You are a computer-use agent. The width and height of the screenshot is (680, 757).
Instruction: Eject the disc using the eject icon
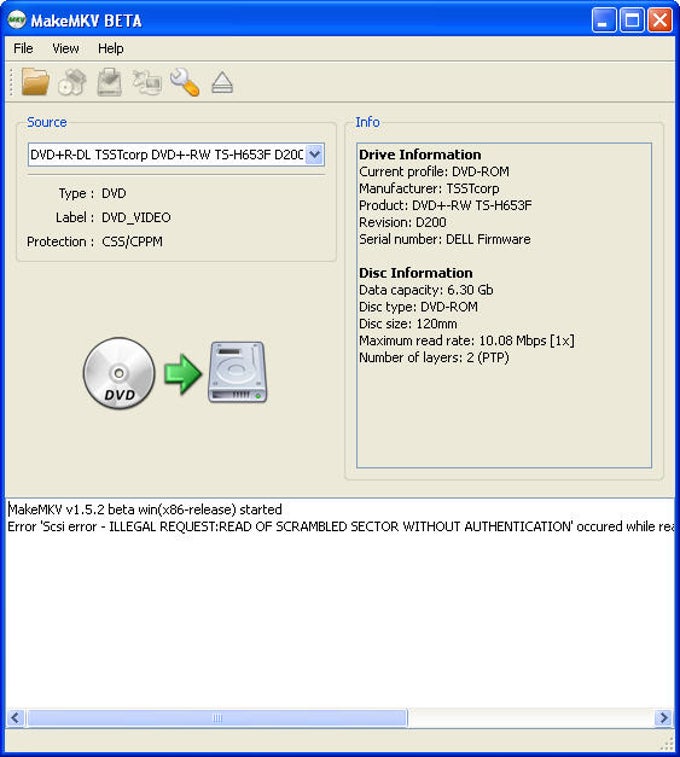(x=222, y=83)
